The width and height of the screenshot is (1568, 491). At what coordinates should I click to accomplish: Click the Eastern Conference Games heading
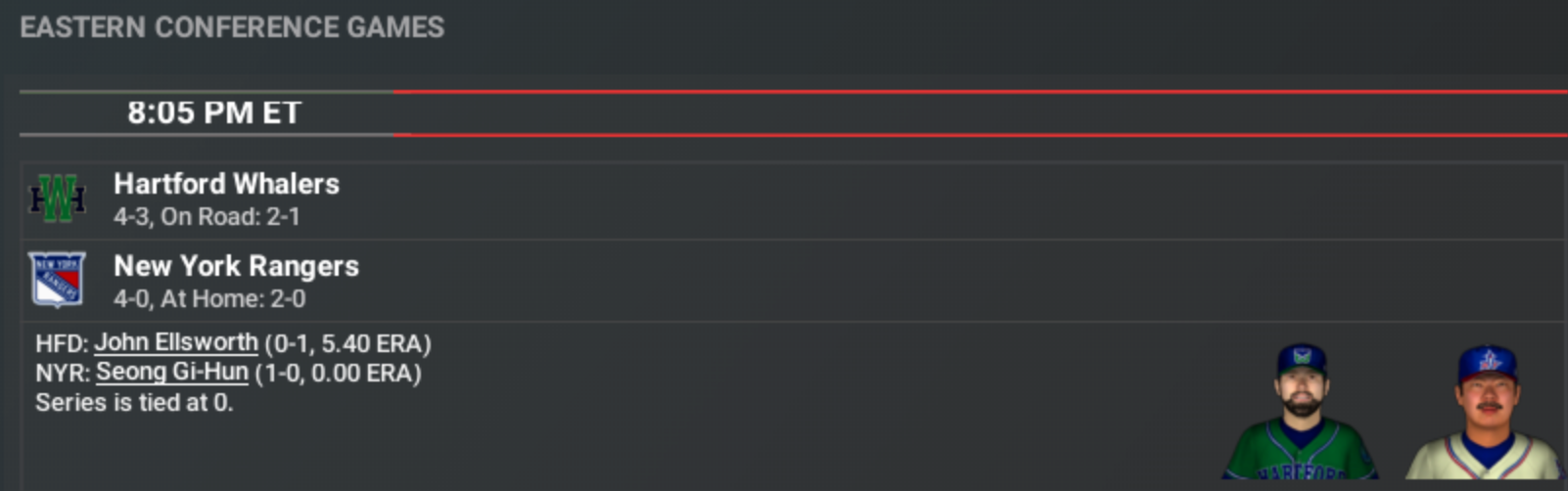tap(232, 27)
